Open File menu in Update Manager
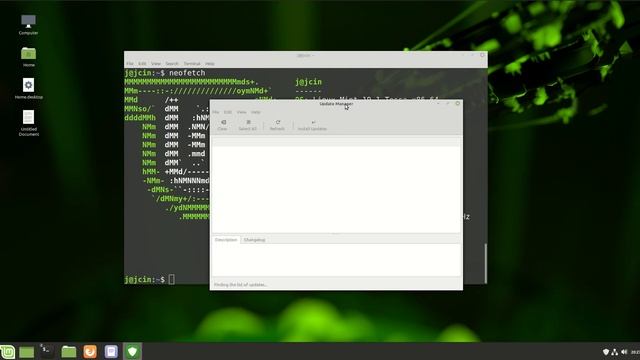 click(216, 112)
